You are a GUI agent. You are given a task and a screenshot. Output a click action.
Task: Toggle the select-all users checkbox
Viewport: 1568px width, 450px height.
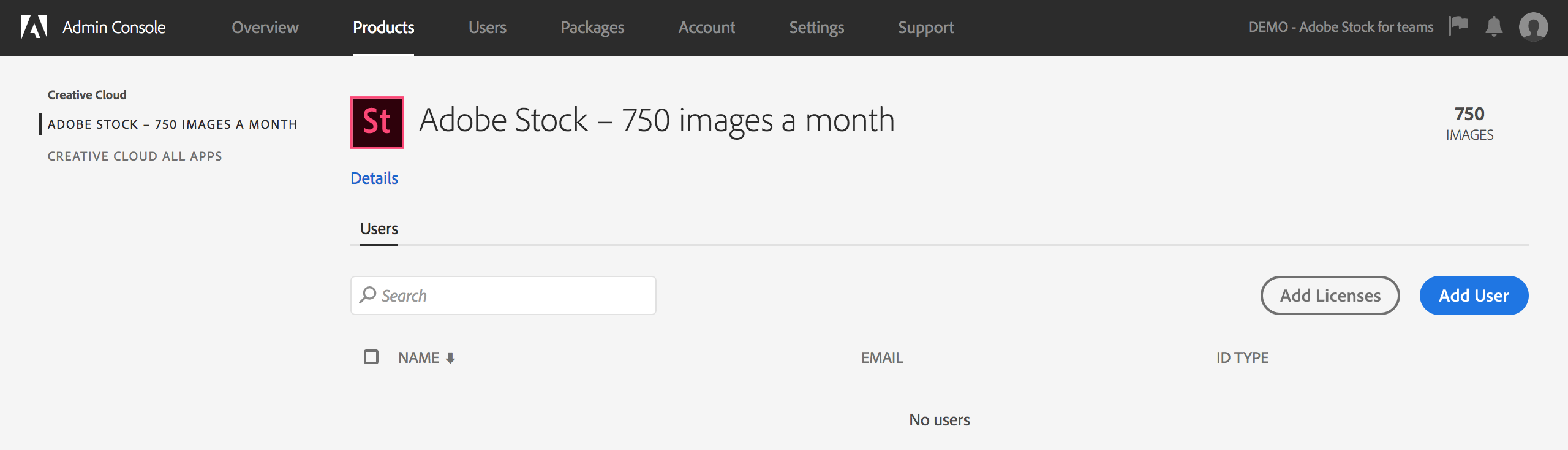click(371, 357)
